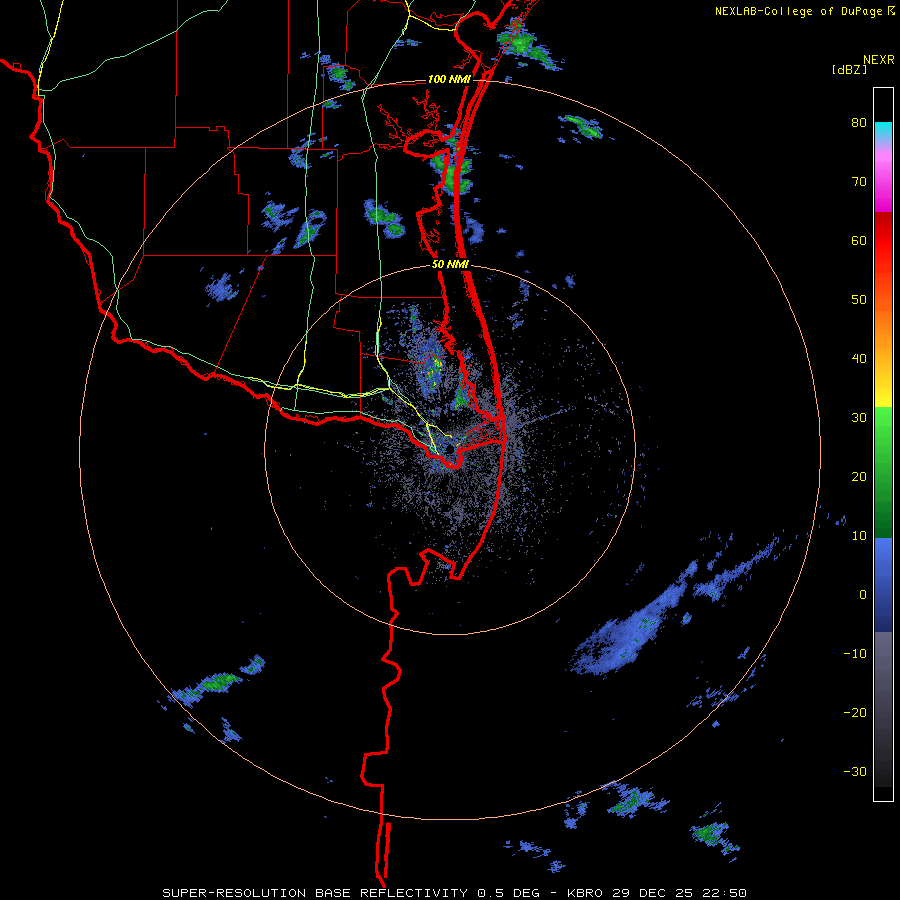Click the dBZ reflectivity color scale bar
The height and width of the screenshot is (900, 900).
pyautogui.click(x=883, y=444)
